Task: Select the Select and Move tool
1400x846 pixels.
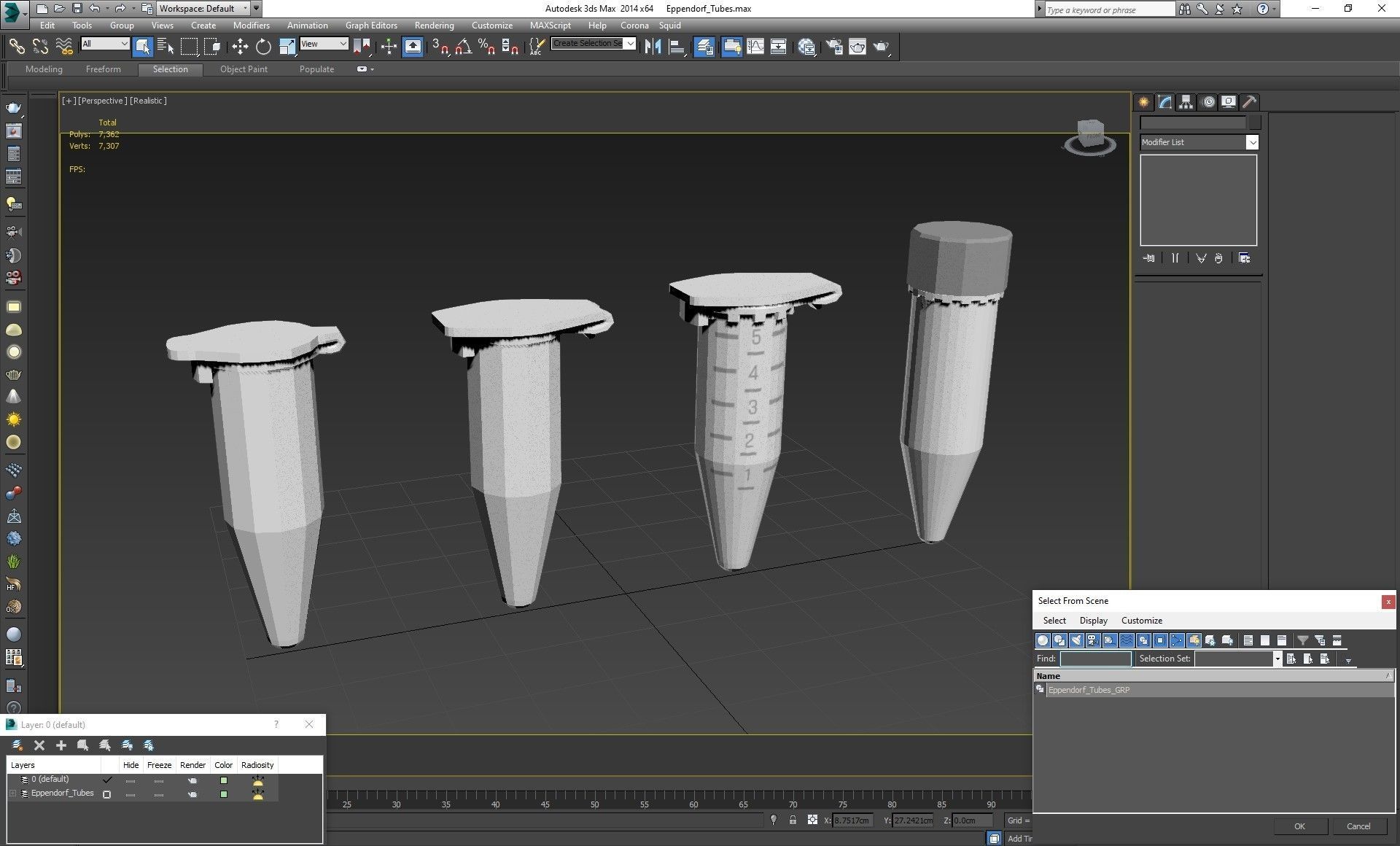Action: 240,47
